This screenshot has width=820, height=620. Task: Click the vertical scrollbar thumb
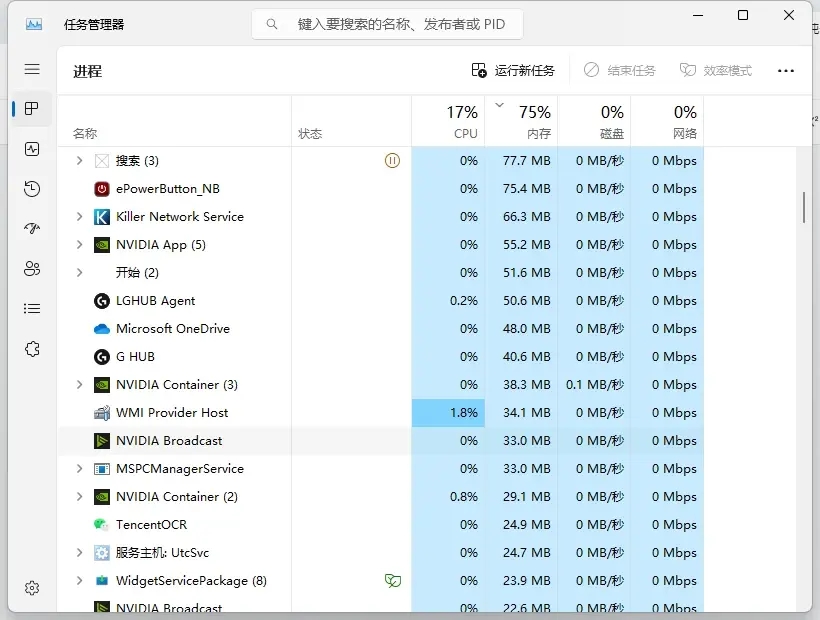pyautogui.click(x=804, y=208)
